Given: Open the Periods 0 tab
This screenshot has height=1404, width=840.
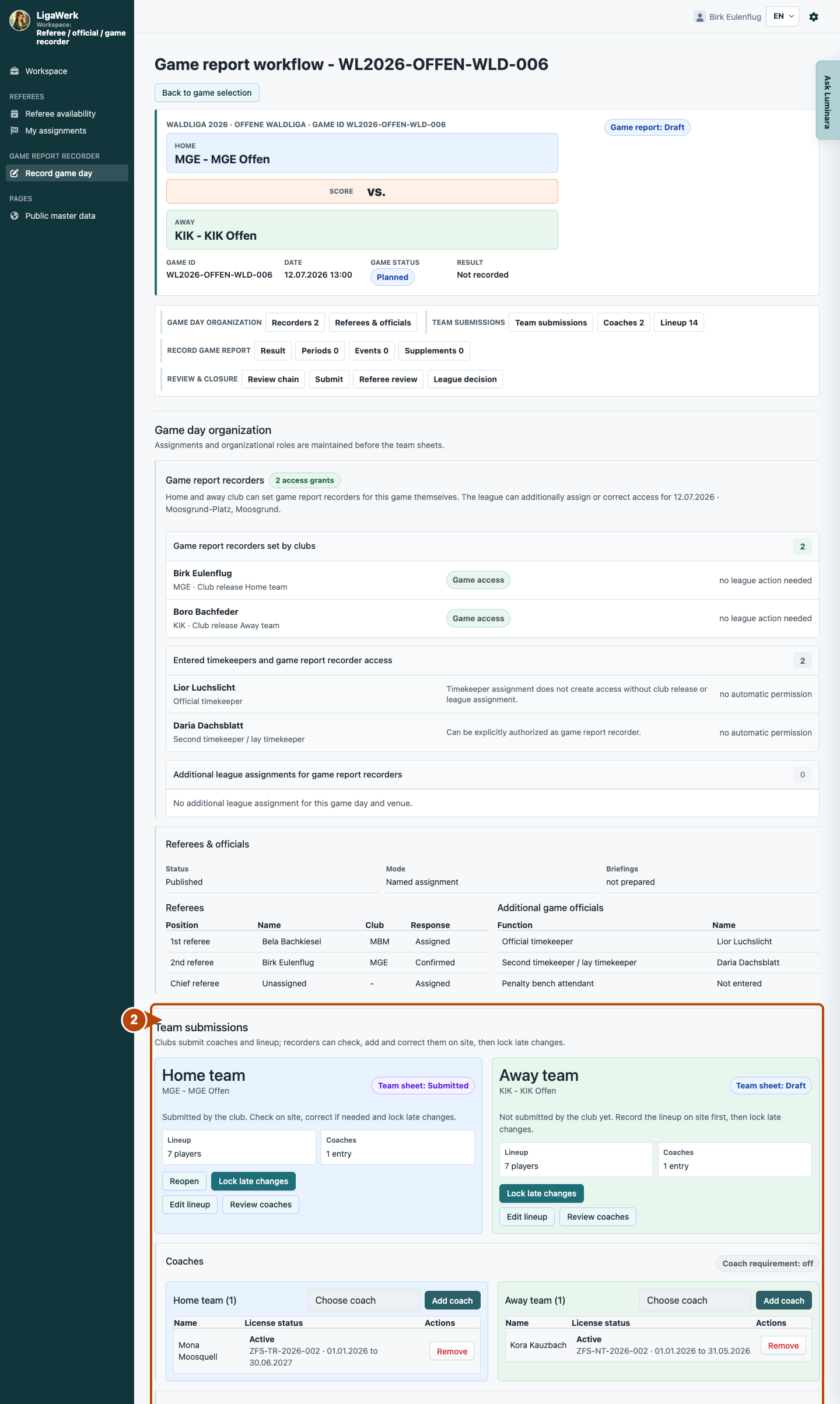Looking at the screenshot, I should [320, 351].
